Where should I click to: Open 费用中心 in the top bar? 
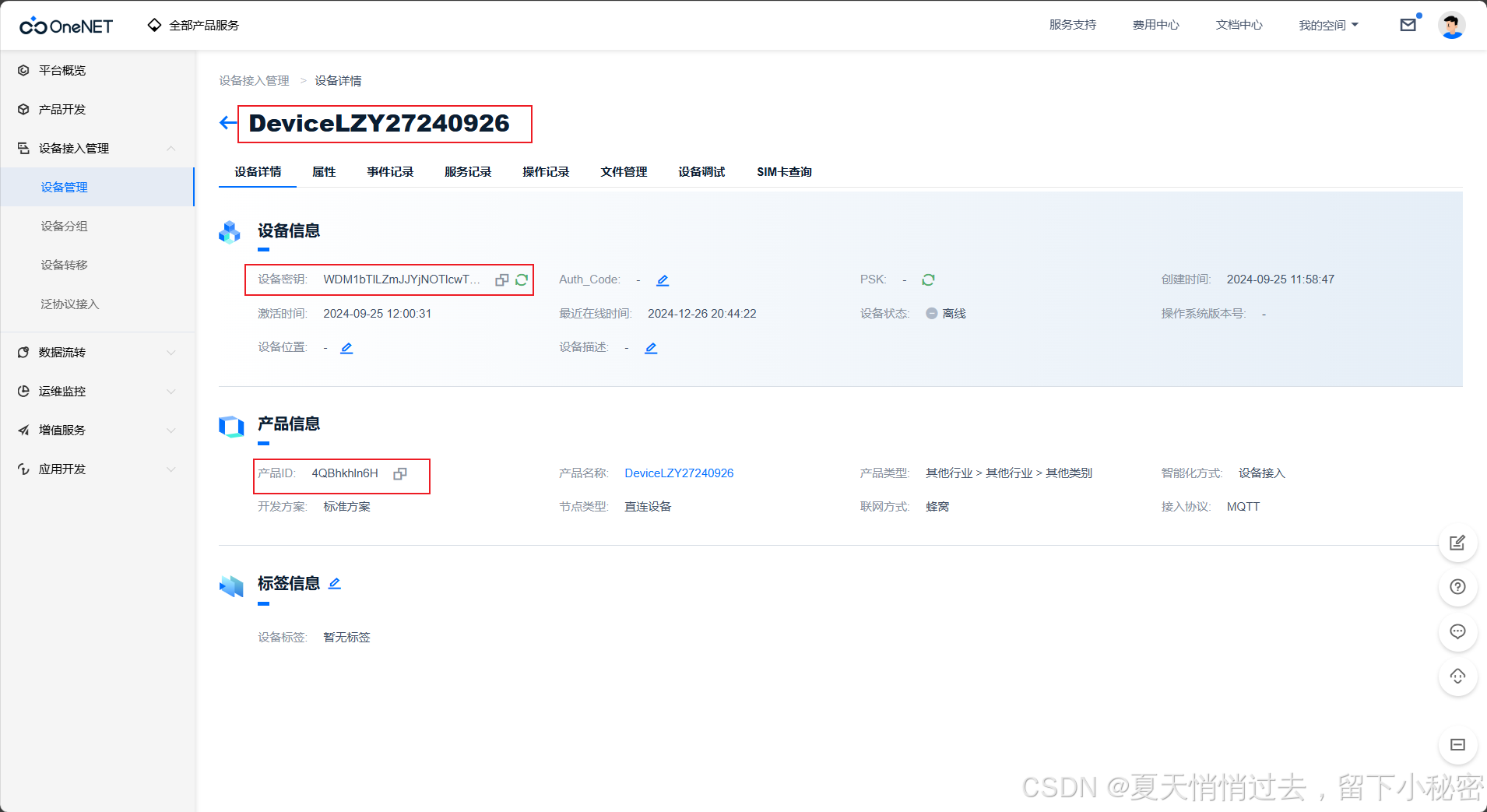click(1156, 25)
